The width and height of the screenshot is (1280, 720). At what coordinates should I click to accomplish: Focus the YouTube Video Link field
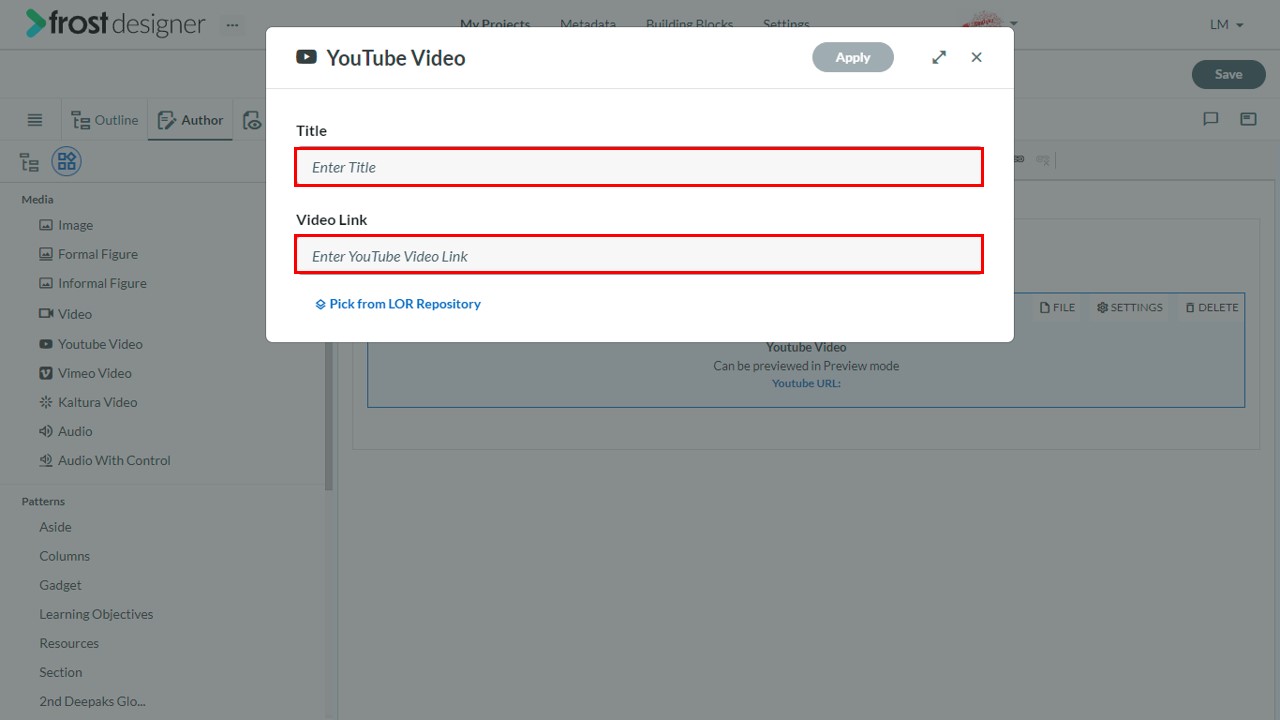point(639,255)
